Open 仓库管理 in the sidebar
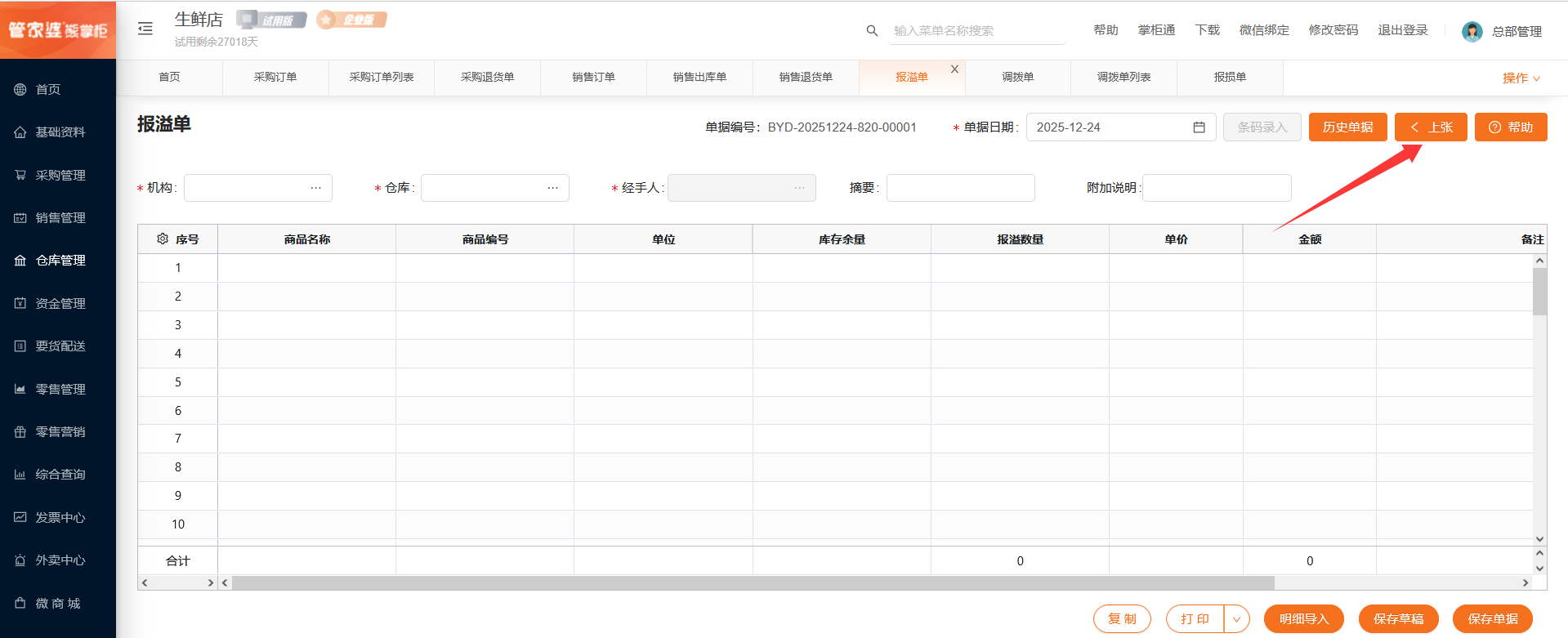The height and width of the screenshot is (638, 1568). (60, 261)
